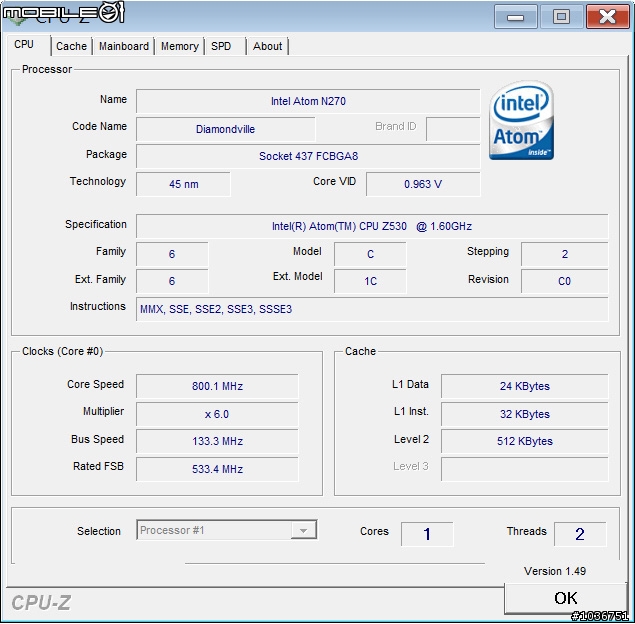
Task: Maximize the CPU-Z window
Action: 561,17
